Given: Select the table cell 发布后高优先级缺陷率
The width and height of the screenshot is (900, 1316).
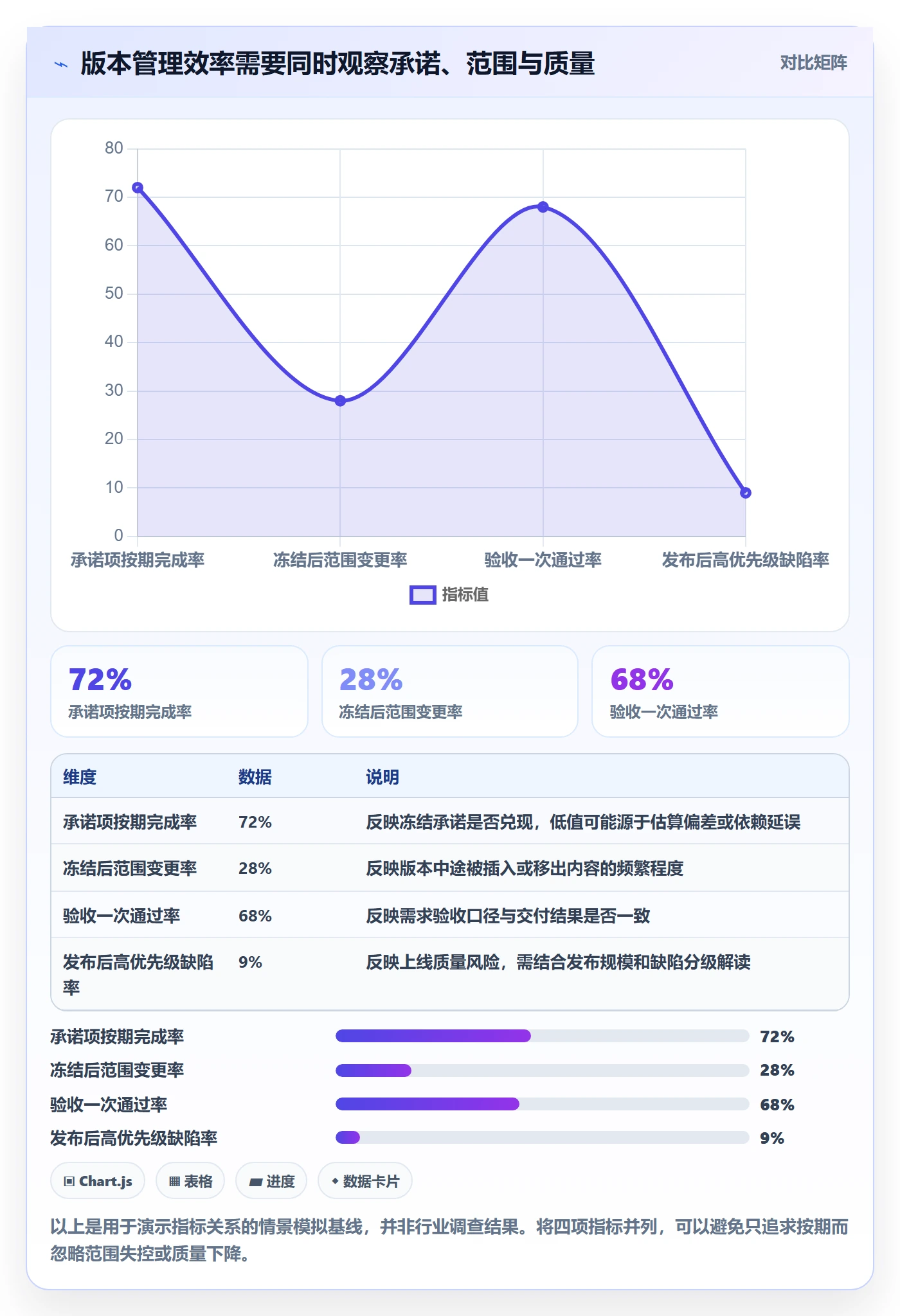Looking at the screenshot, I should [138, 974].
